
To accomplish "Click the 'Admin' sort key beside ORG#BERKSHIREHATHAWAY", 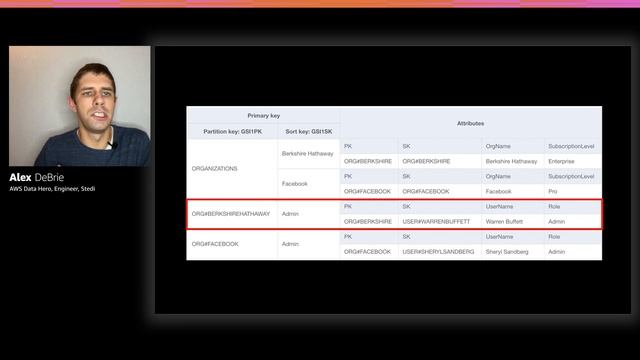I will tap(290, 214).
